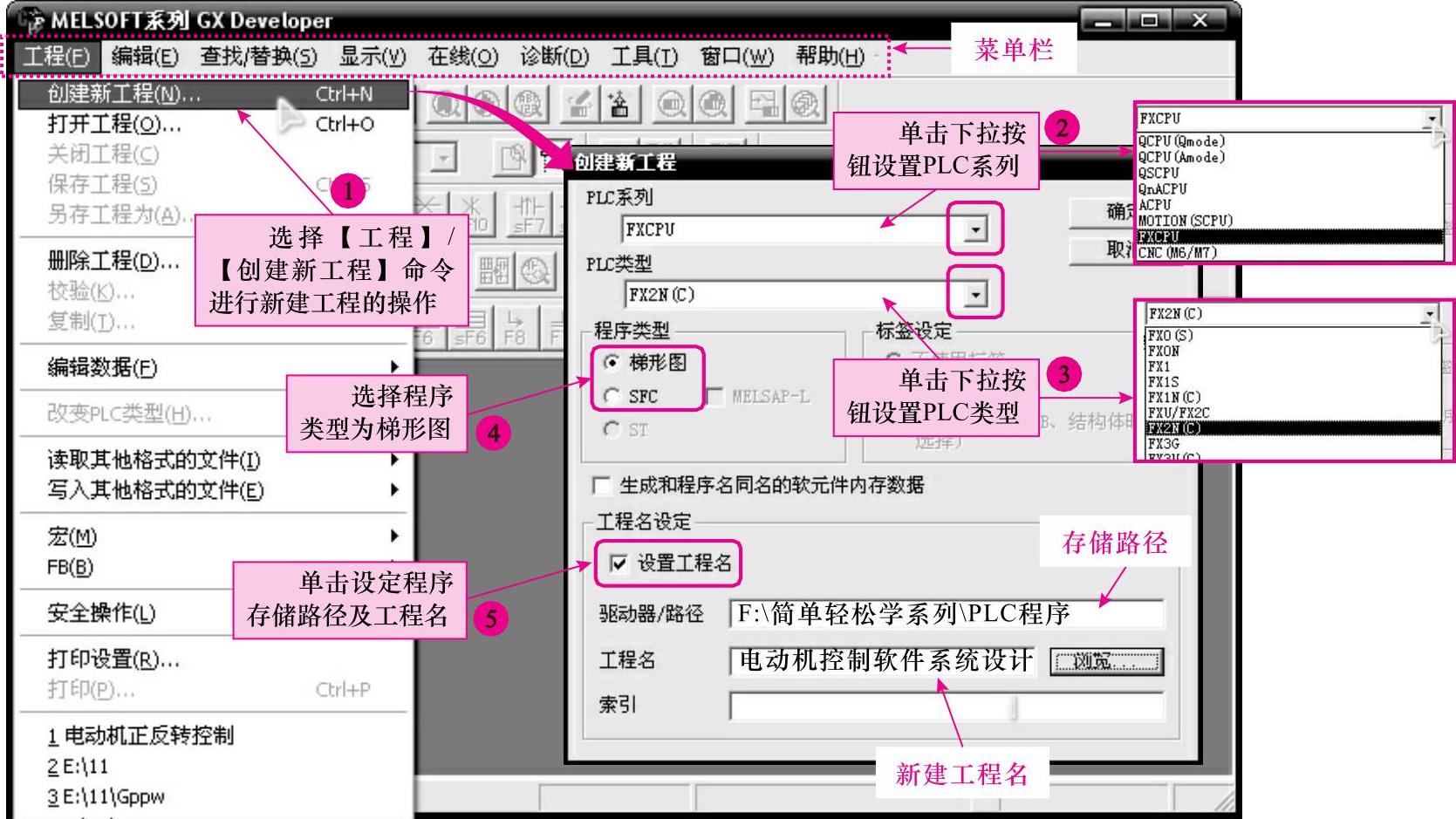Open the 查找/替换(S) menu
Image resolution: width=1456 pixels, height=819 pixels.
click(258, 57)
